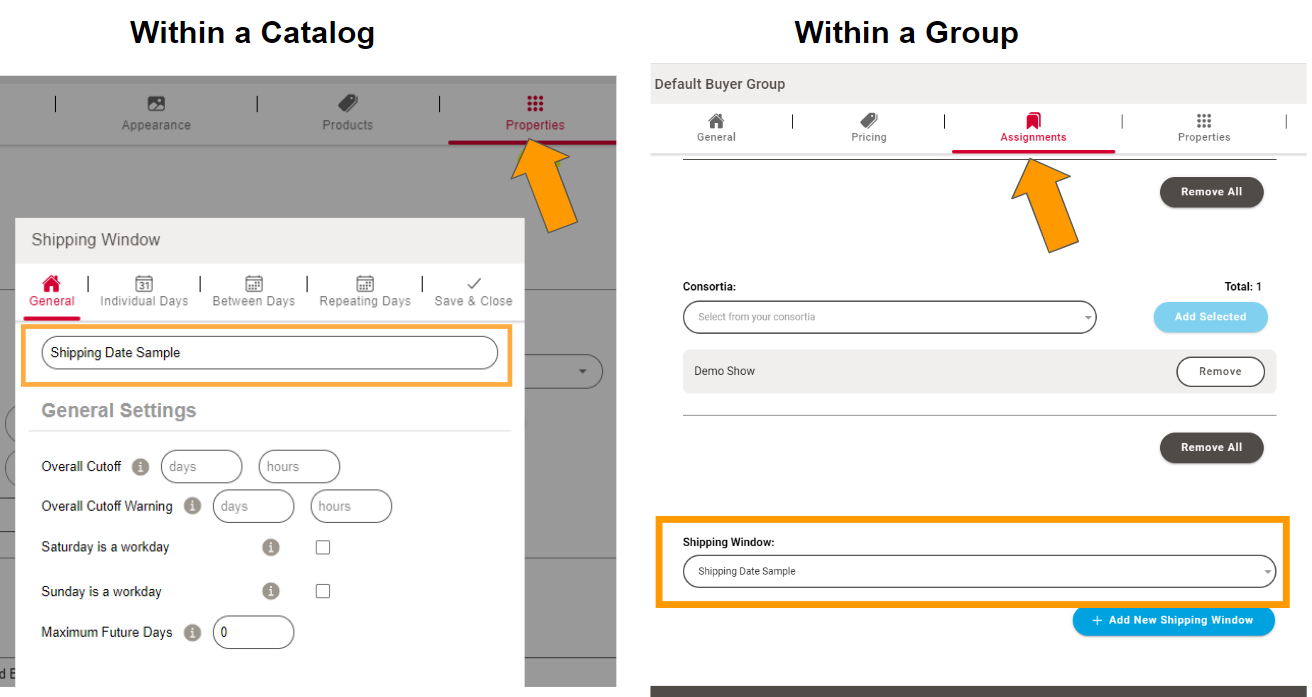Click the info icon beside Overall Cutoff
The height and width of the screenshot is (697, 1312).
(x=139, y=466)
